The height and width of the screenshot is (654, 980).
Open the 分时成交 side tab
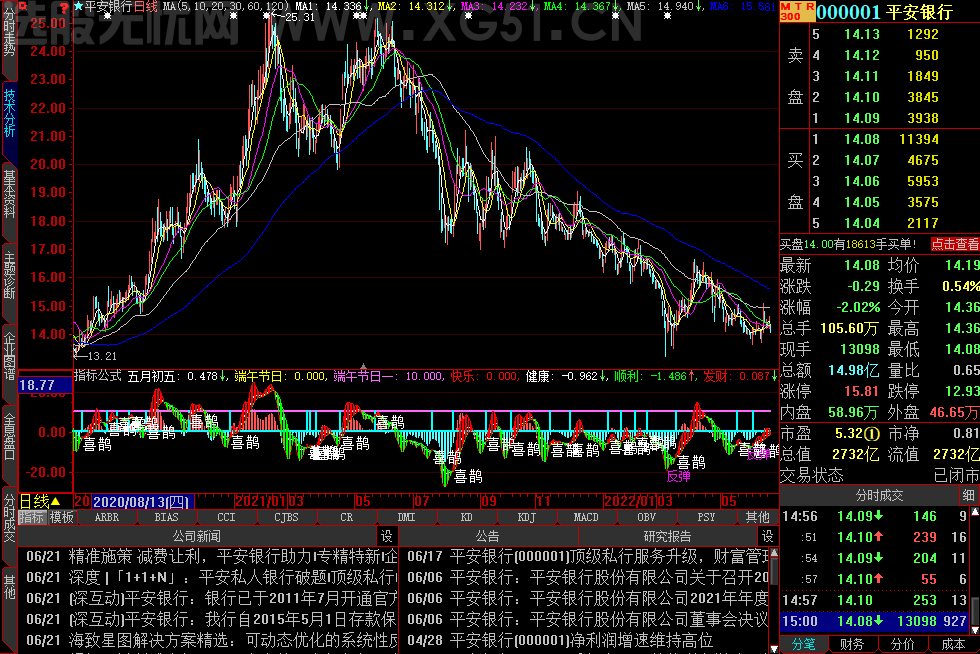9,517
